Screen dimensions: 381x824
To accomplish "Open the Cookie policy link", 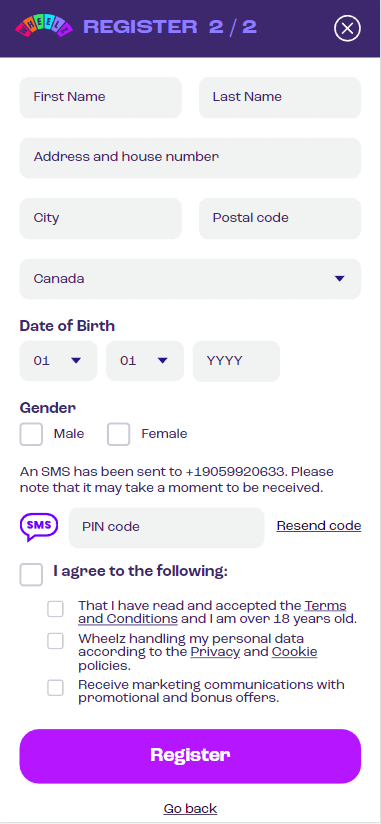I will tap(294, 652).
